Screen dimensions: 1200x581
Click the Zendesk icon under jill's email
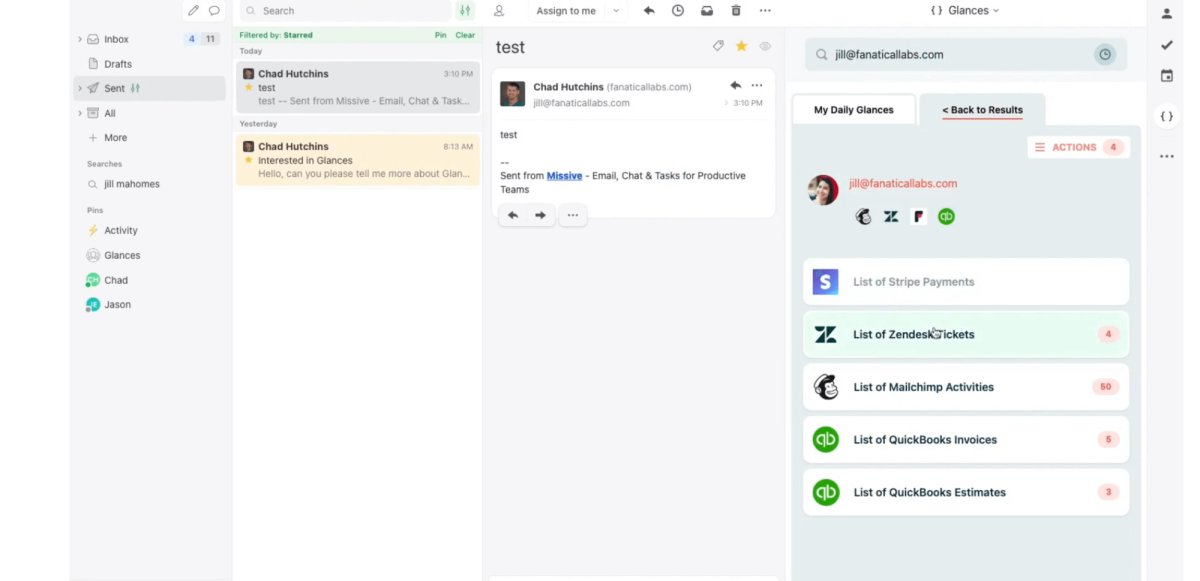coord(891,216)
